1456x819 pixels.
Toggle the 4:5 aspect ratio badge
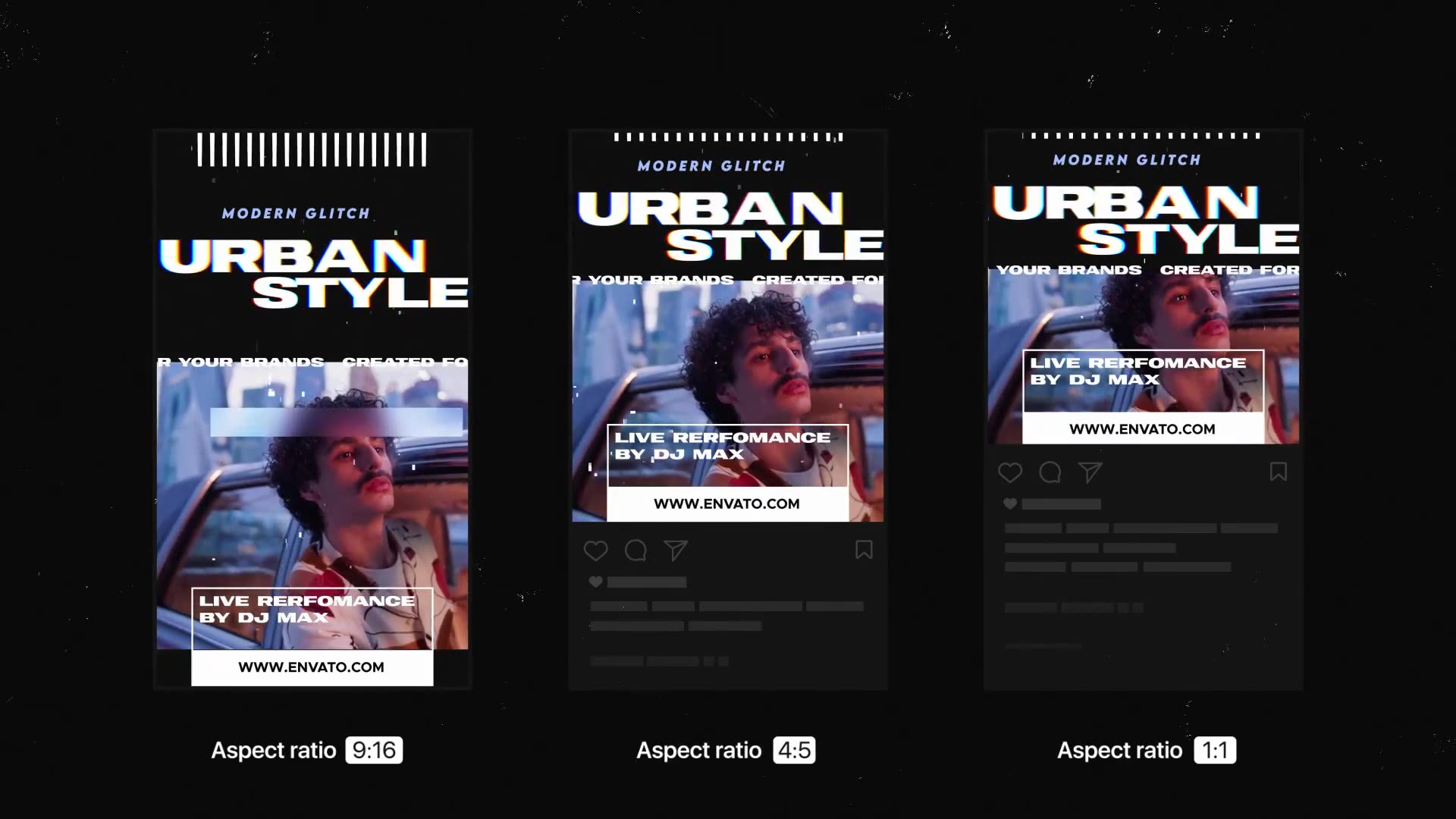tap(795, 750)
